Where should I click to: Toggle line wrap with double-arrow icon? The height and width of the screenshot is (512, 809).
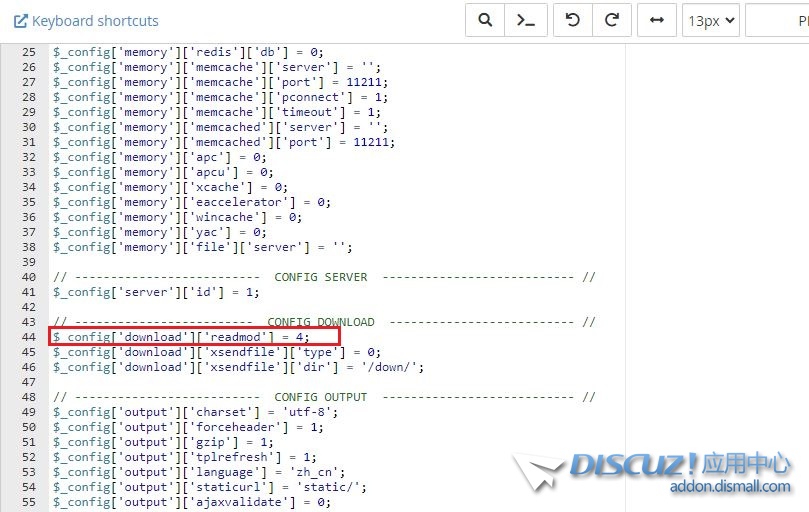[x=657, y=20]
